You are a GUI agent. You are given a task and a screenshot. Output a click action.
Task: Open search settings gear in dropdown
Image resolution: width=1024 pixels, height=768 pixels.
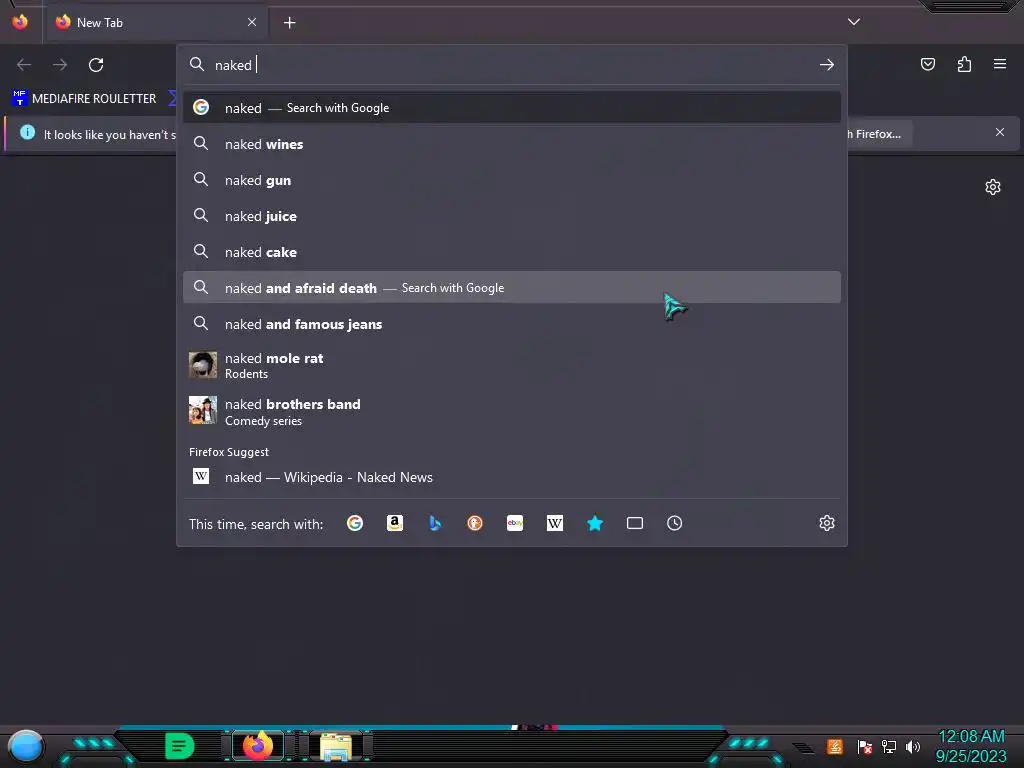coord(827,523)
